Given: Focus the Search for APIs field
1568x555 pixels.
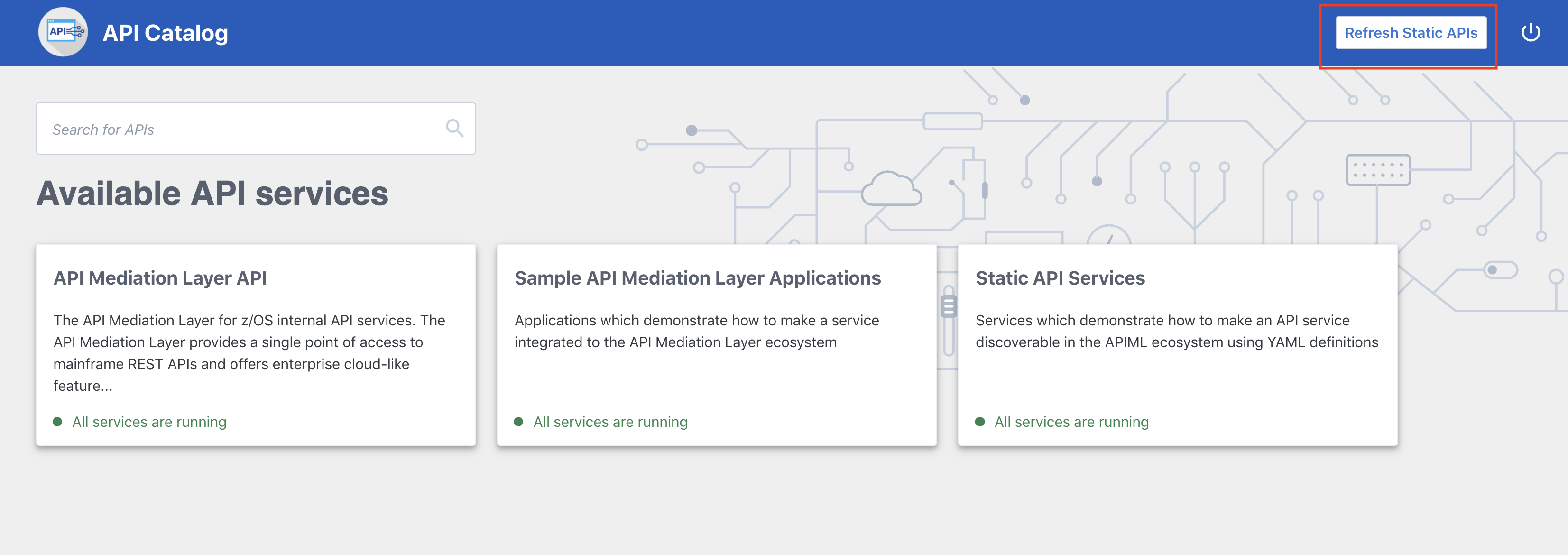Looking at the screenshot, I should point(243,129).
